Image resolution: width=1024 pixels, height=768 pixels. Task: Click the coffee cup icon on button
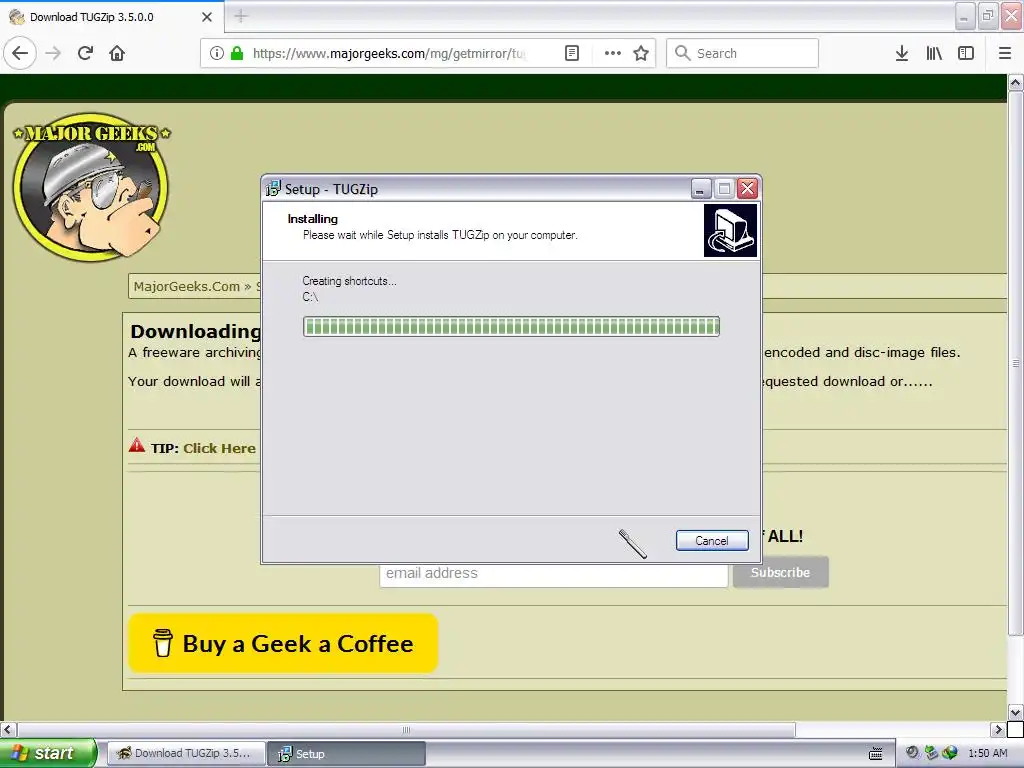(163, 643)
